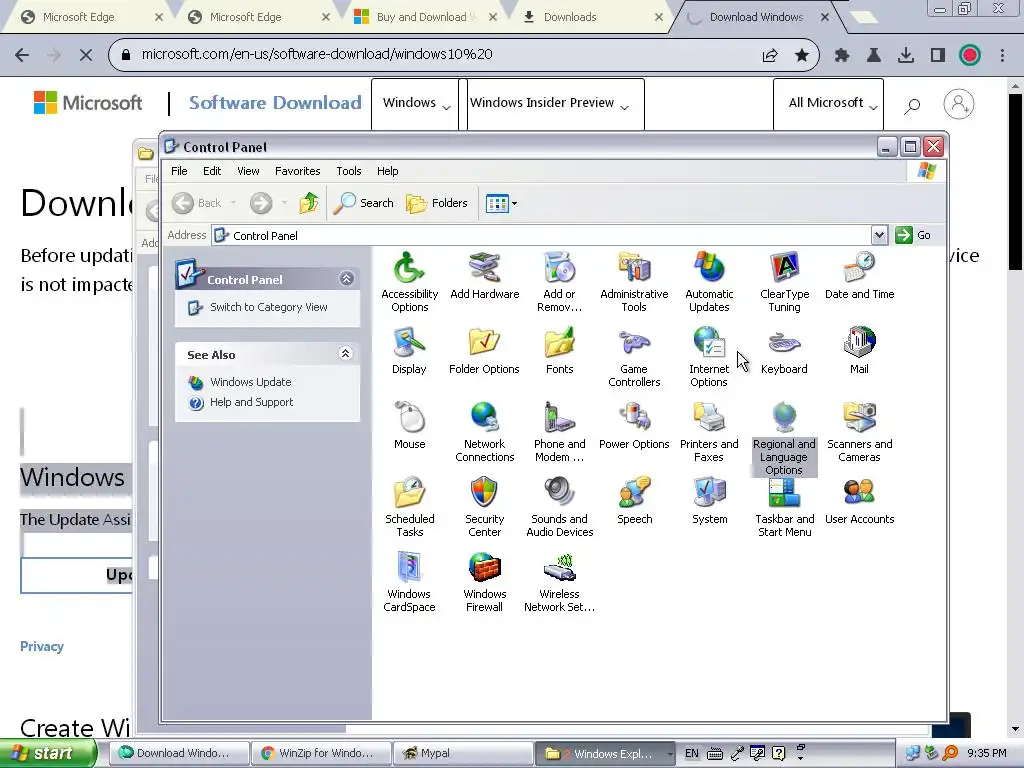Open the Favorites menu

pos(298,171)
